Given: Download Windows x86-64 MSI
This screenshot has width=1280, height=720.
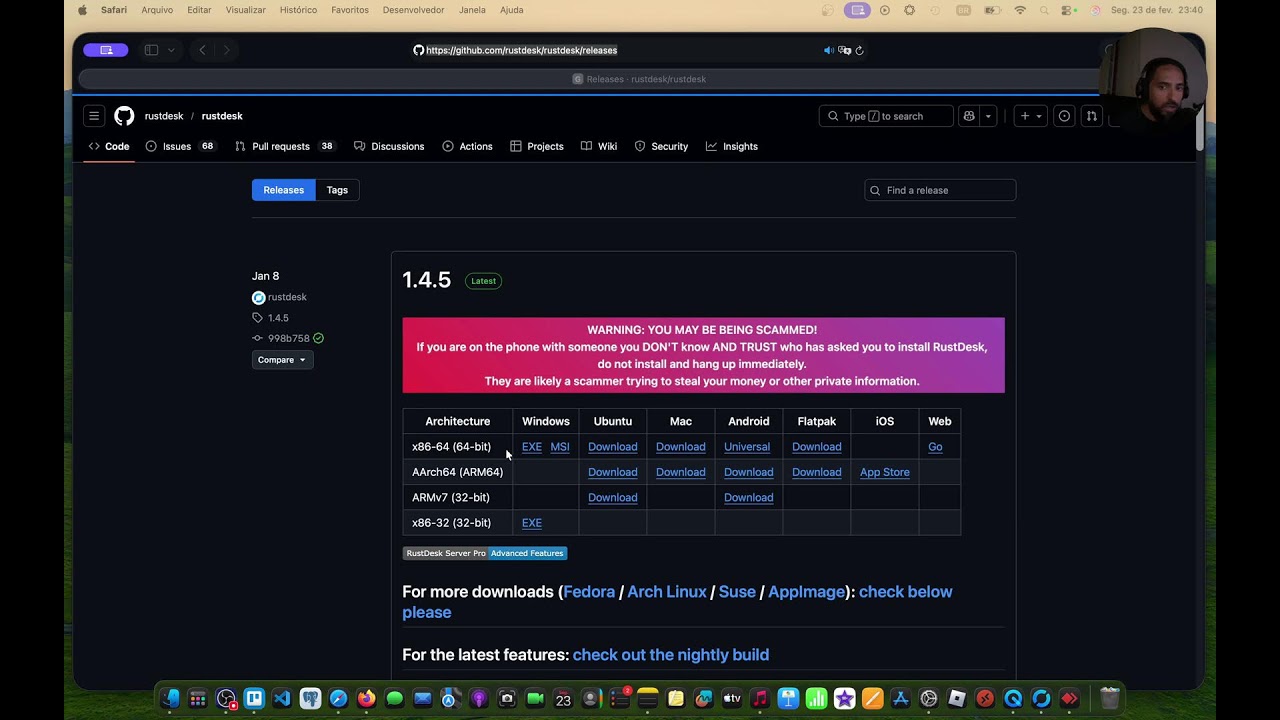Looking at the screenshot, I should coord(560,447).
